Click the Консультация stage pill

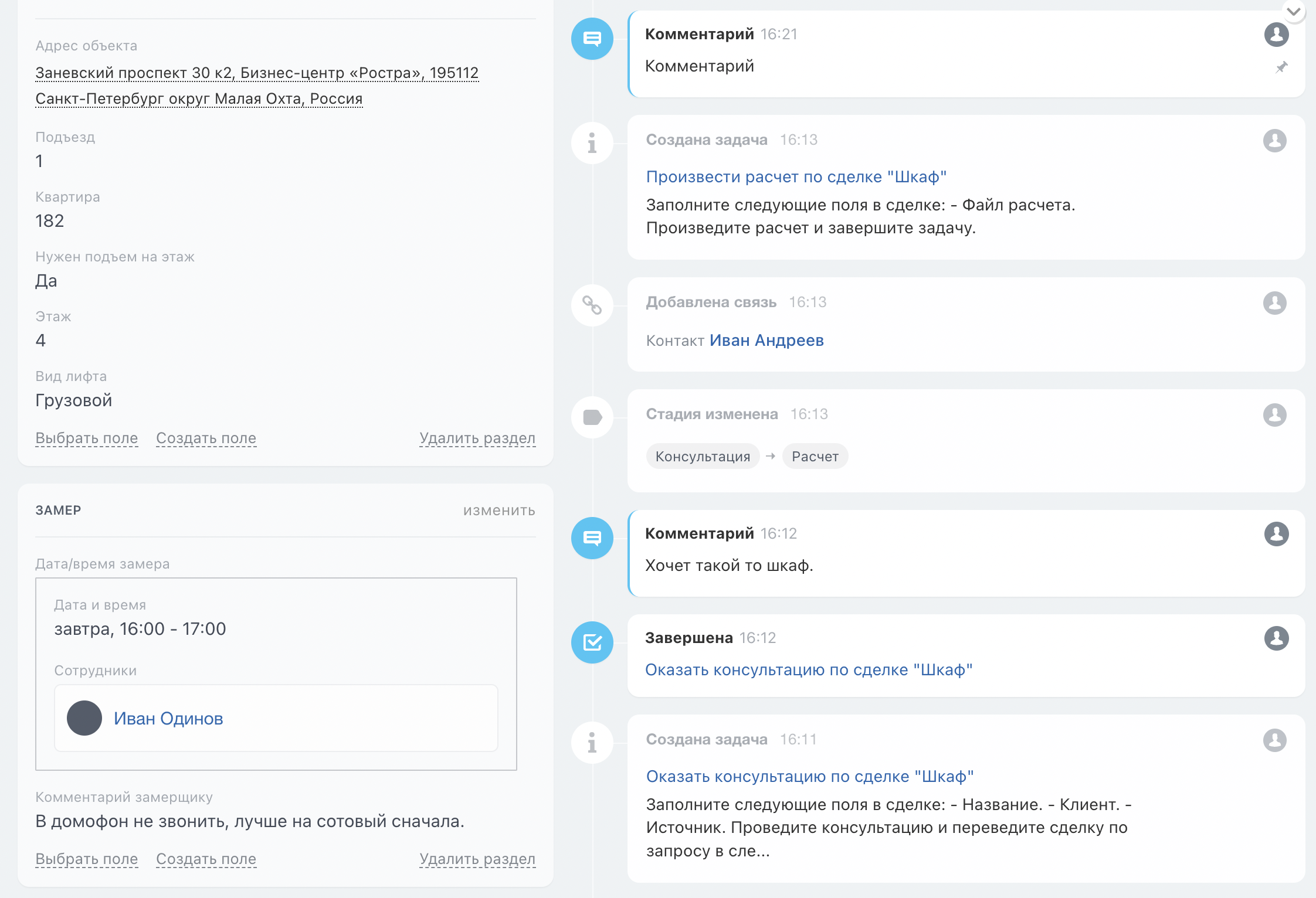[703, 457]
